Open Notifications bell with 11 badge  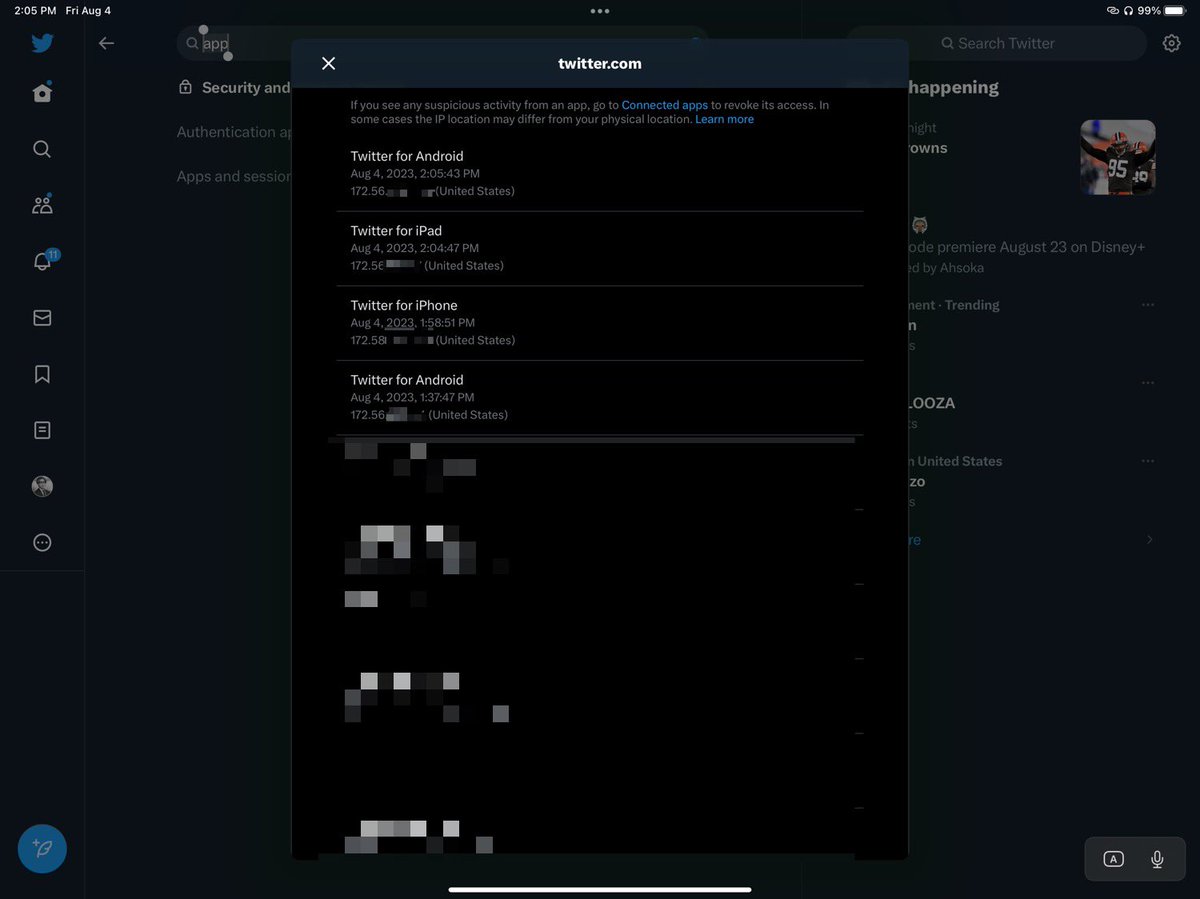[44, 261]
